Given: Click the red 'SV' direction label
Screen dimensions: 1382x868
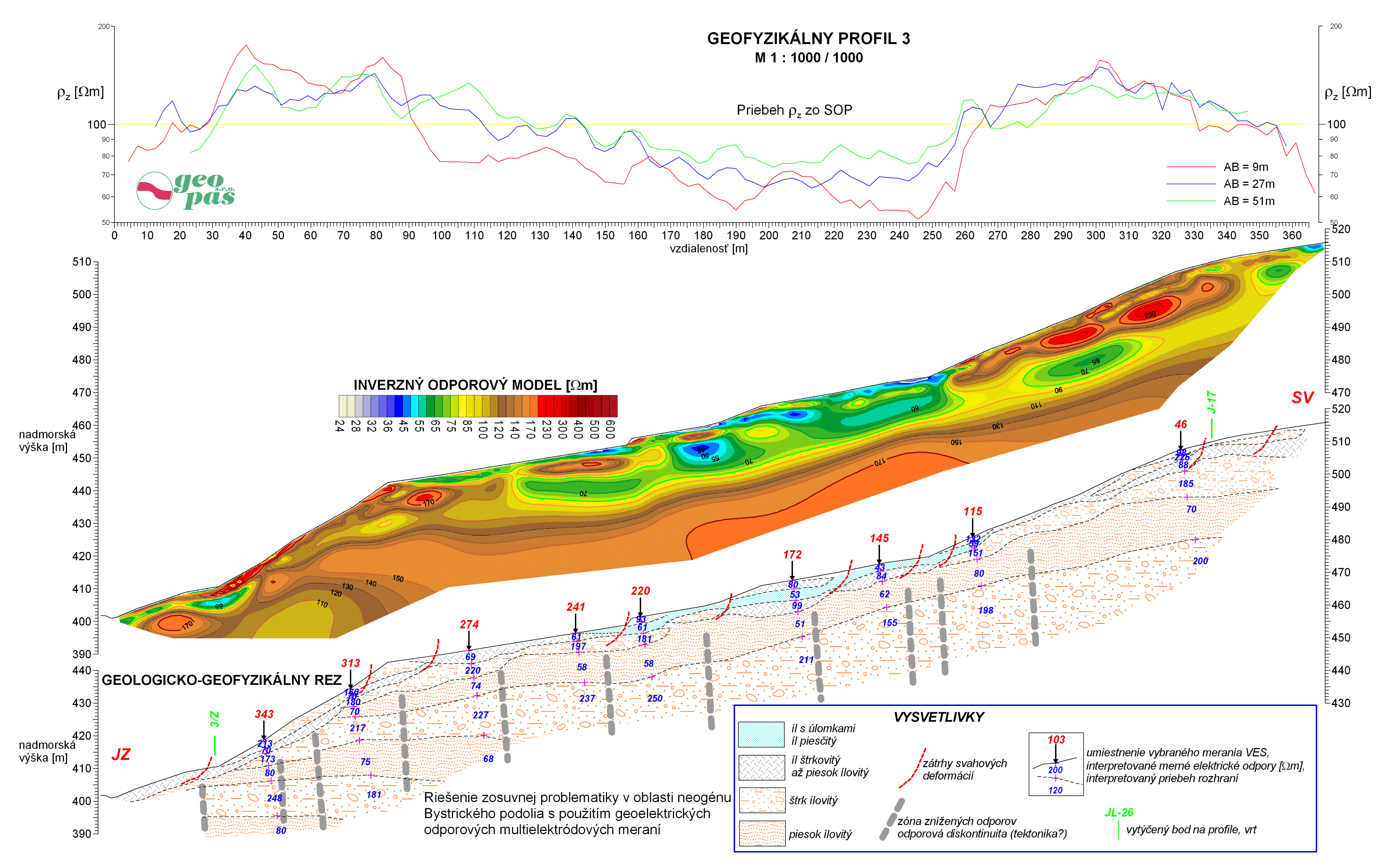Looking at the screenshot, I should coord(1302,397).
